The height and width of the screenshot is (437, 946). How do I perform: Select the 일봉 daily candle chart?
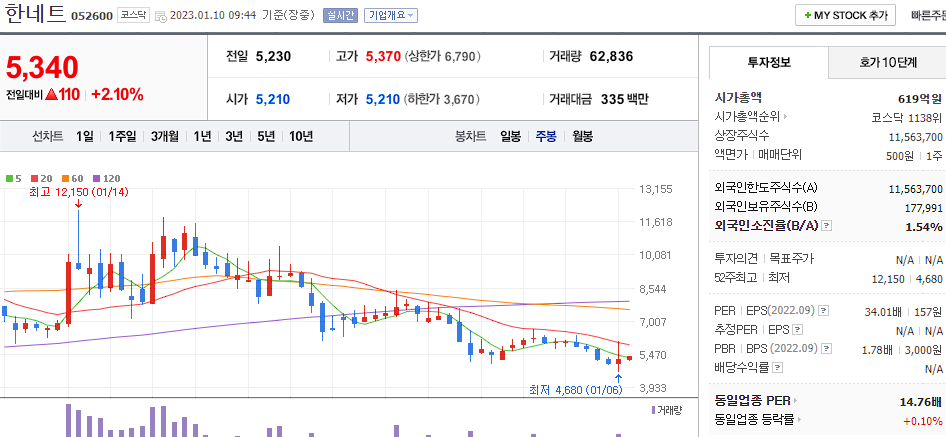(510, 136)
